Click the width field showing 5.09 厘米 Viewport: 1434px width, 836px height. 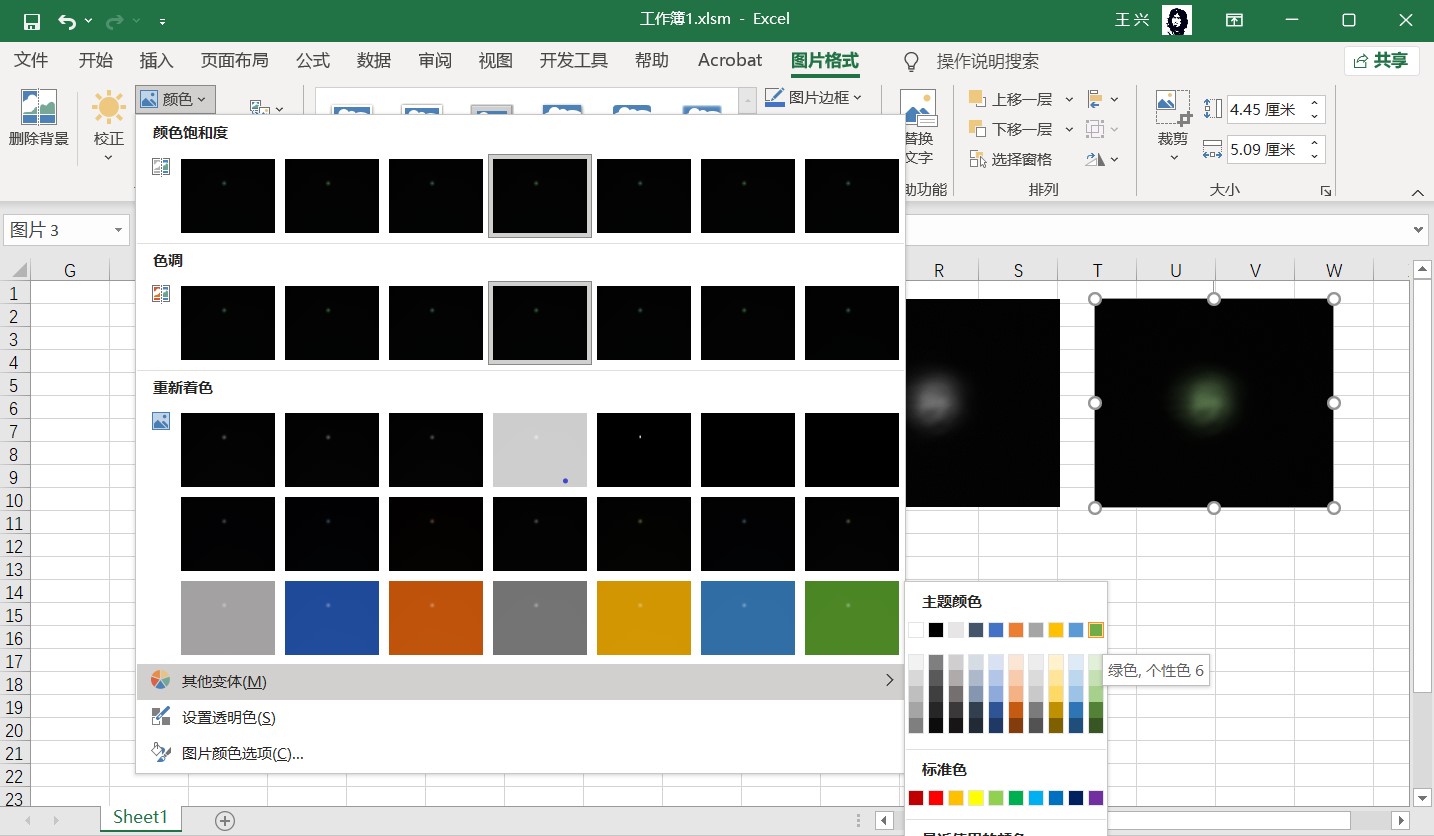[1267, 149]
